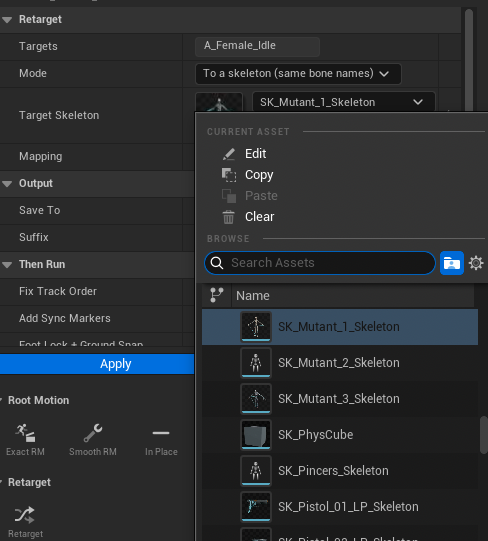Select SK_Mutant_2_Skeleton from the asset list

coord(340,363)
